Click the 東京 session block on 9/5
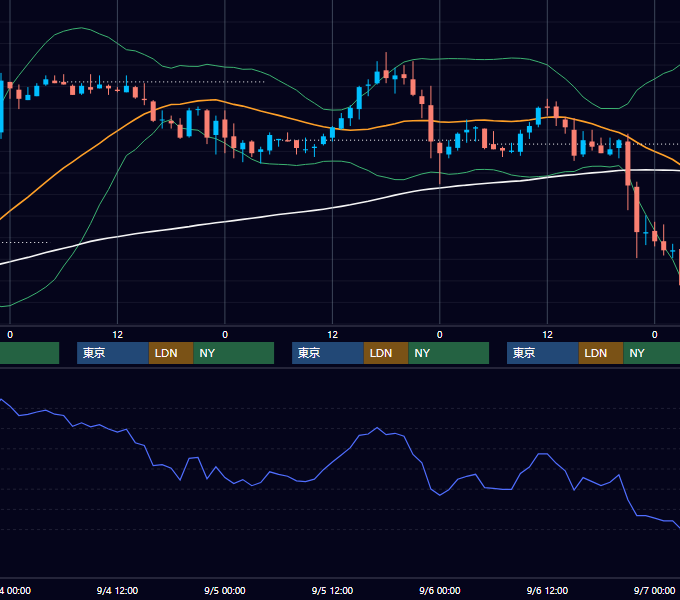 point(328,353)
